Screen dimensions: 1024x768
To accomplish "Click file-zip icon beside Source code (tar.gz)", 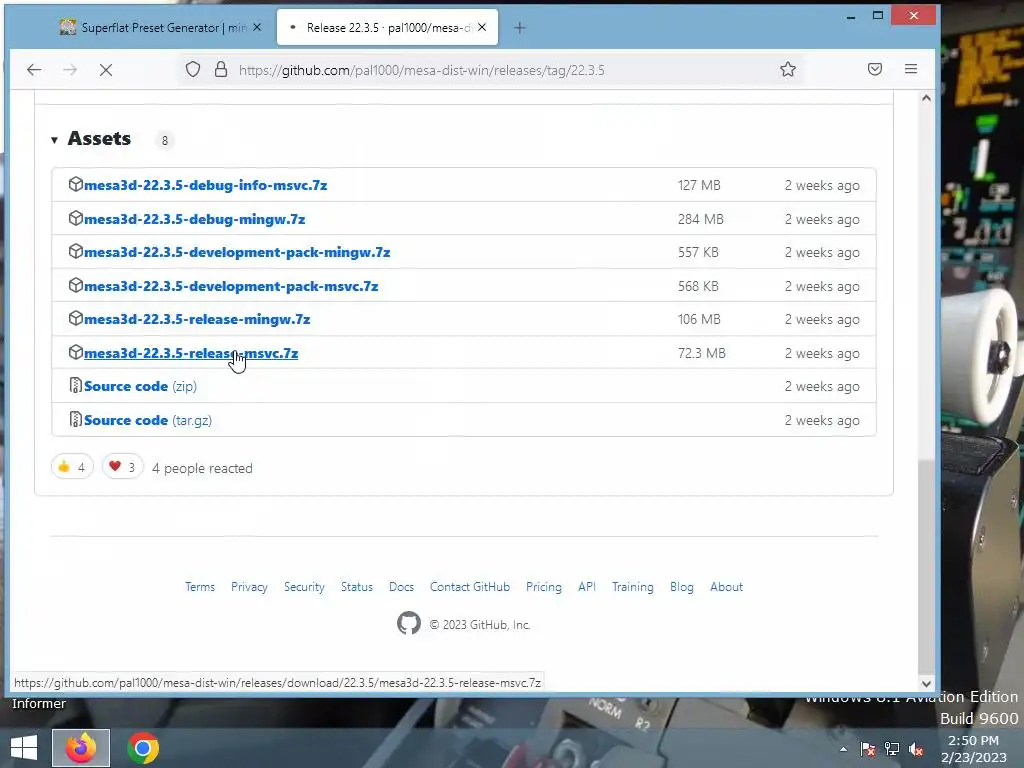I will point(76,419).
